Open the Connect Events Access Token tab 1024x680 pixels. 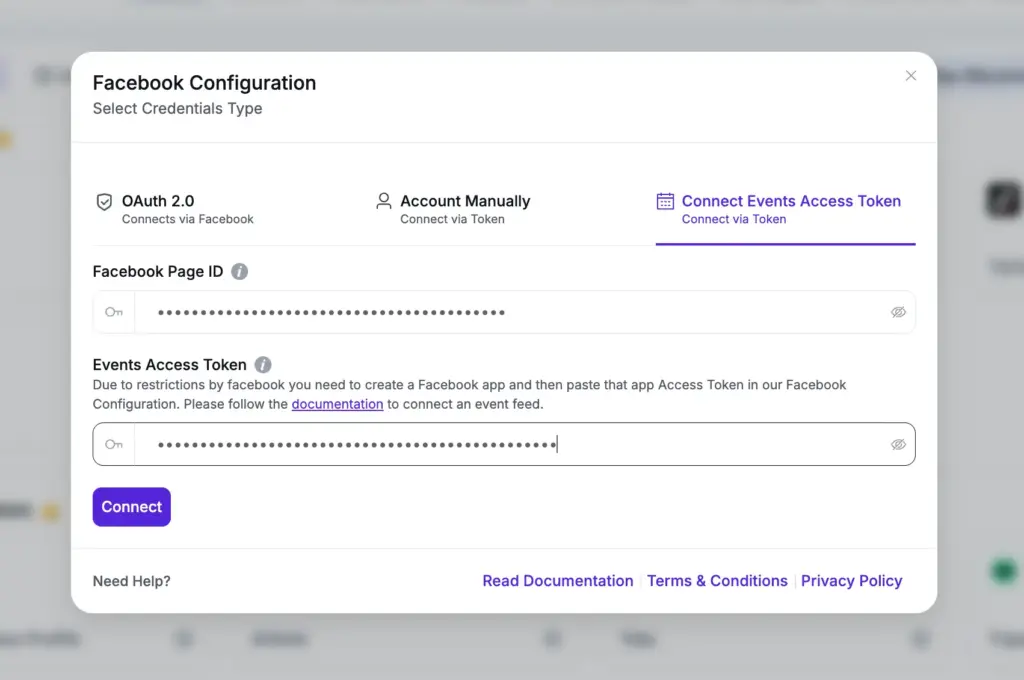coord(785,209)
